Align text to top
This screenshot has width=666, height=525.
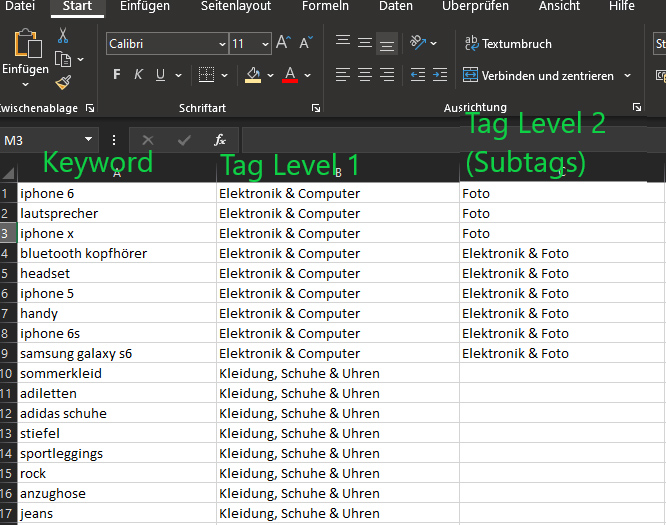pyautogui.click(x=343, y=43)
